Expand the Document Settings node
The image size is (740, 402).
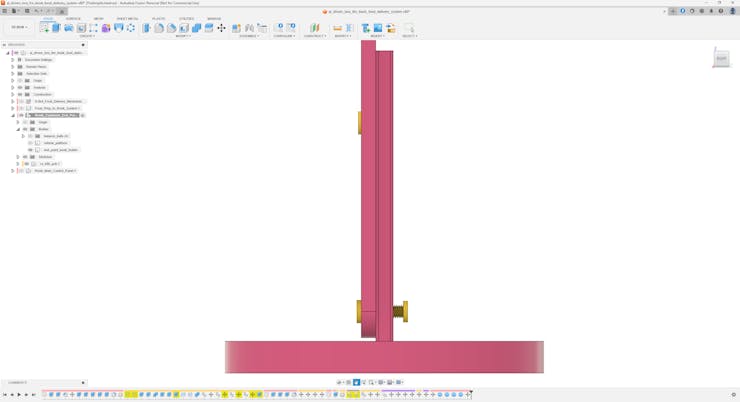click(x=13, y=60)
